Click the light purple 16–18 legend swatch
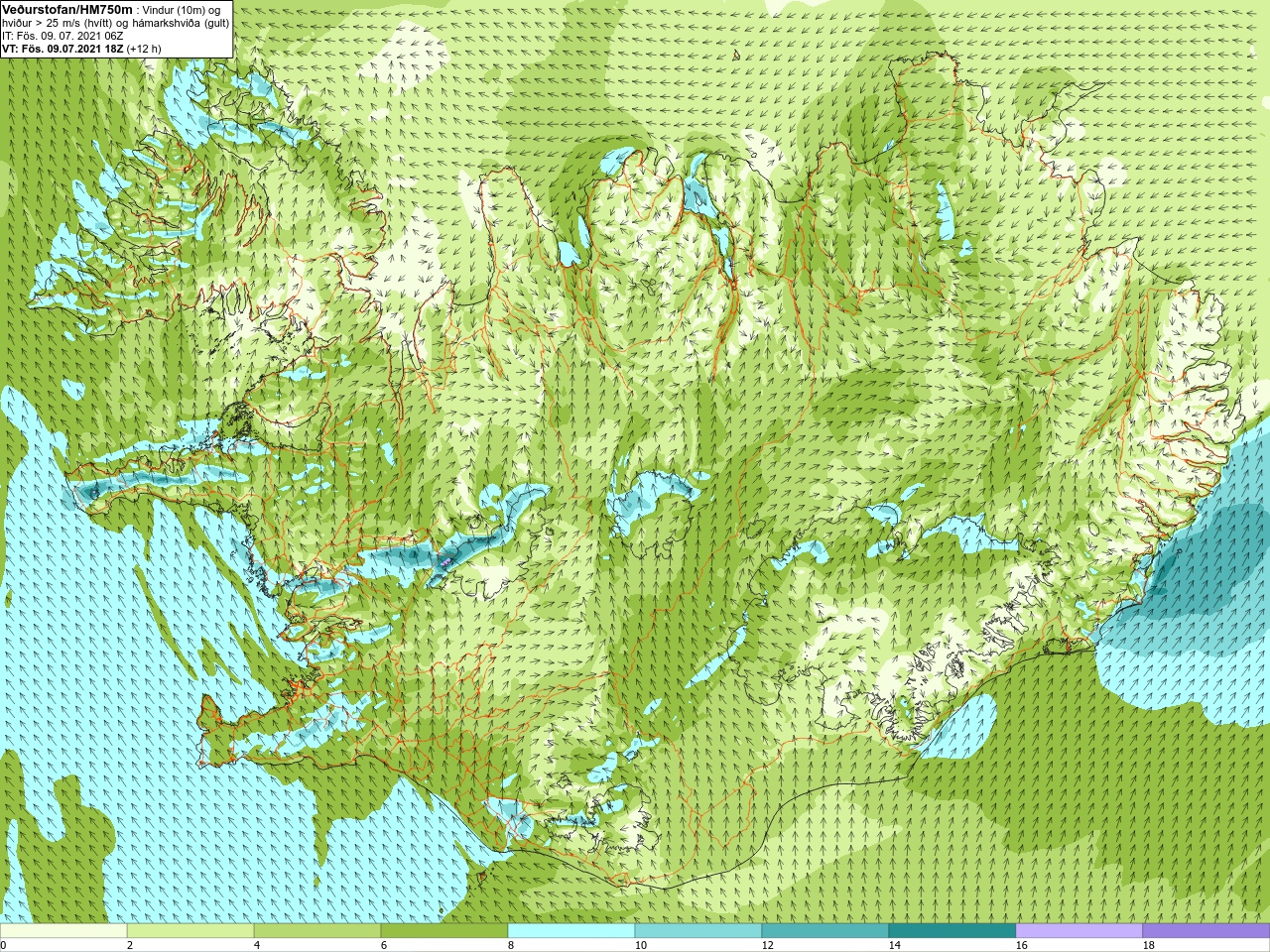The width and height of the screenshot is (1270, 952). click(x=1079, y=931)
